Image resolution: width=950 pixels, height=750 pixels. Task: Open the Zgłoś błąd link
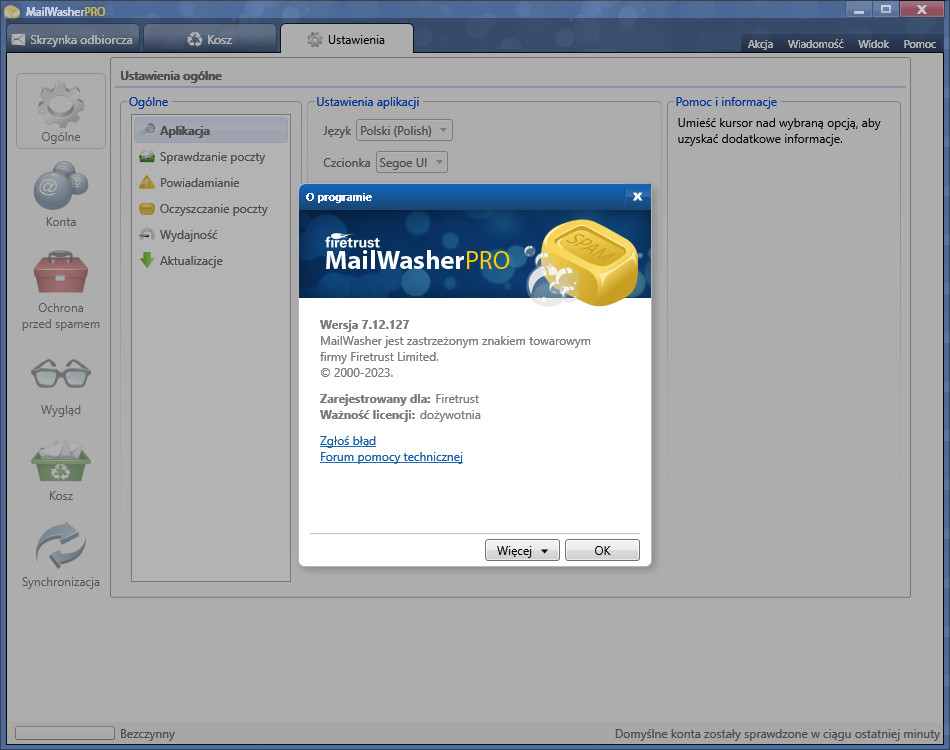[x=348, y=441]
